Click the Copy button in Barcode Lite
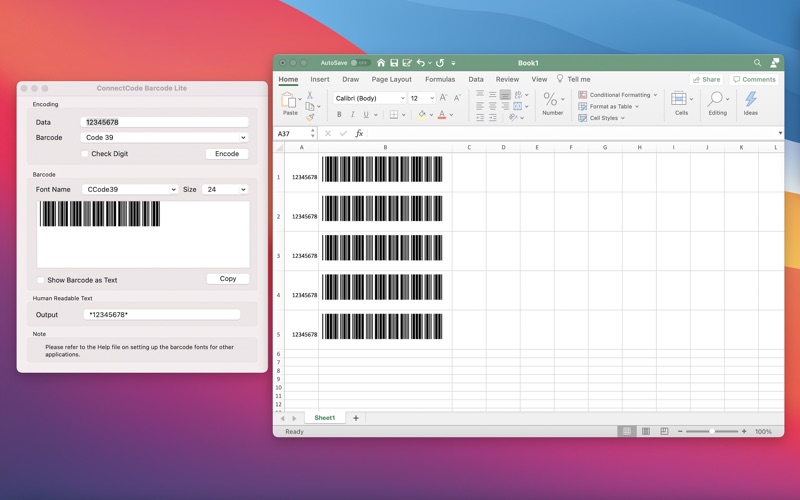This screenshot has width=800, height=500. point(228,279)
